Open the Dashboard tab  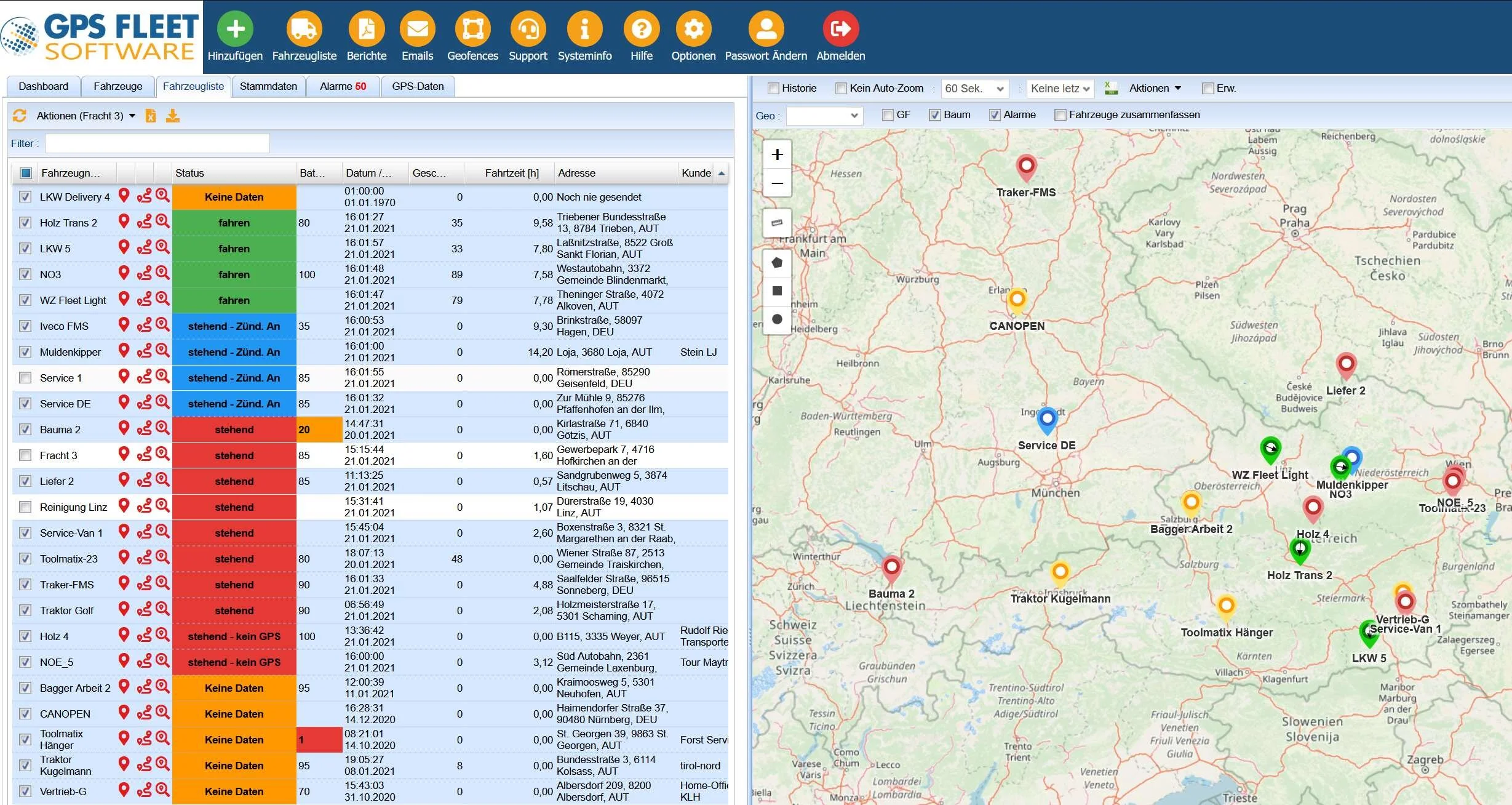[x=42, y=86]
